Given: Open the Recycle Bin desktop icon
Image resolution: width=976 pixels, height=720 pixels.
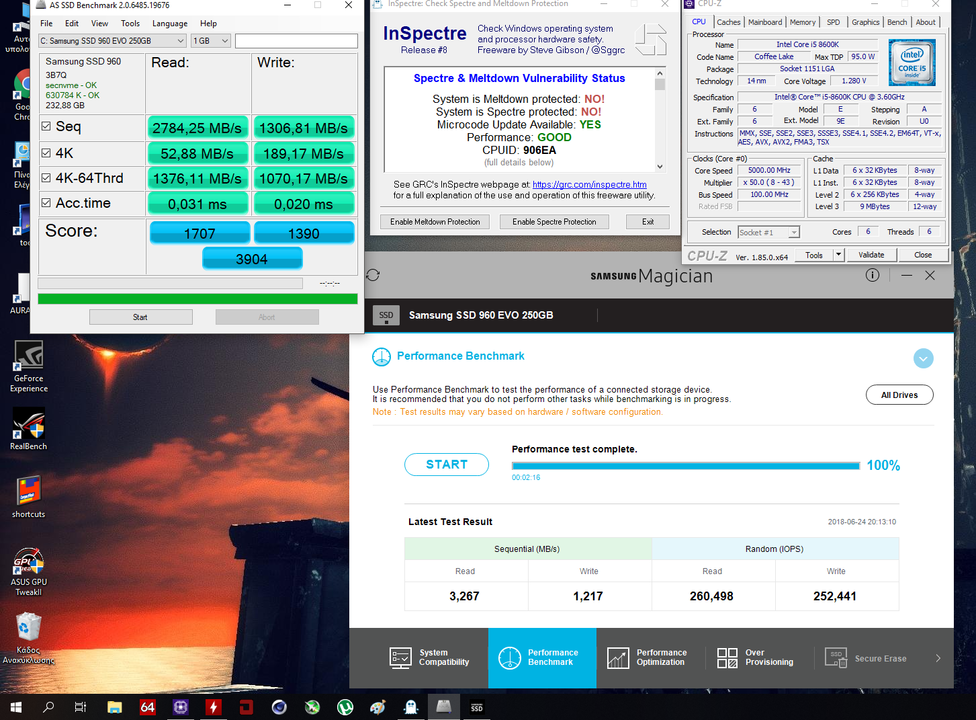Looking at the screenshot, I should point(29,638).
